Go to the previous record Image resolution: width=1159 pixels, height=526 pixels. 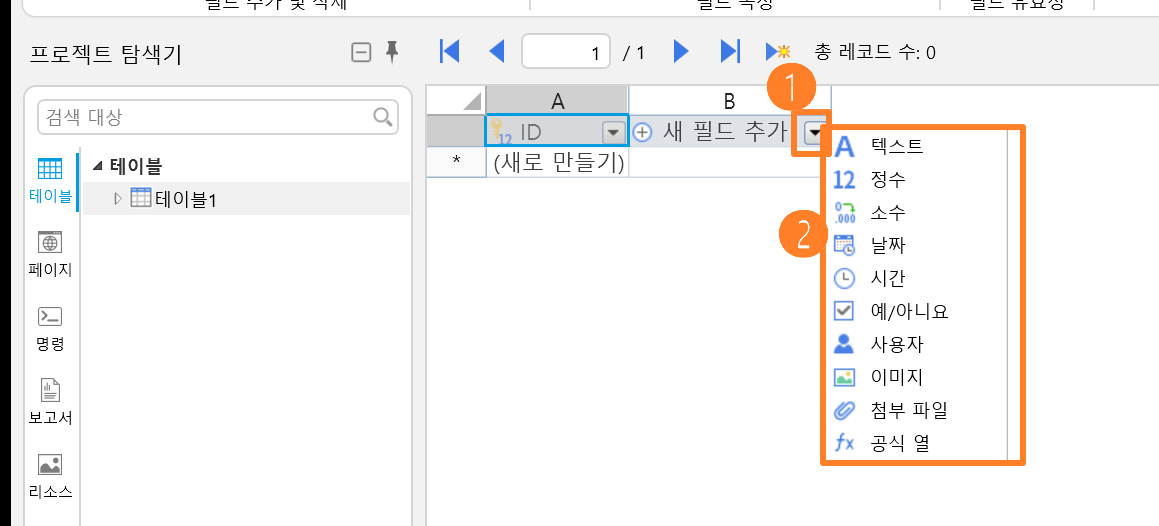tap(497, 52)
